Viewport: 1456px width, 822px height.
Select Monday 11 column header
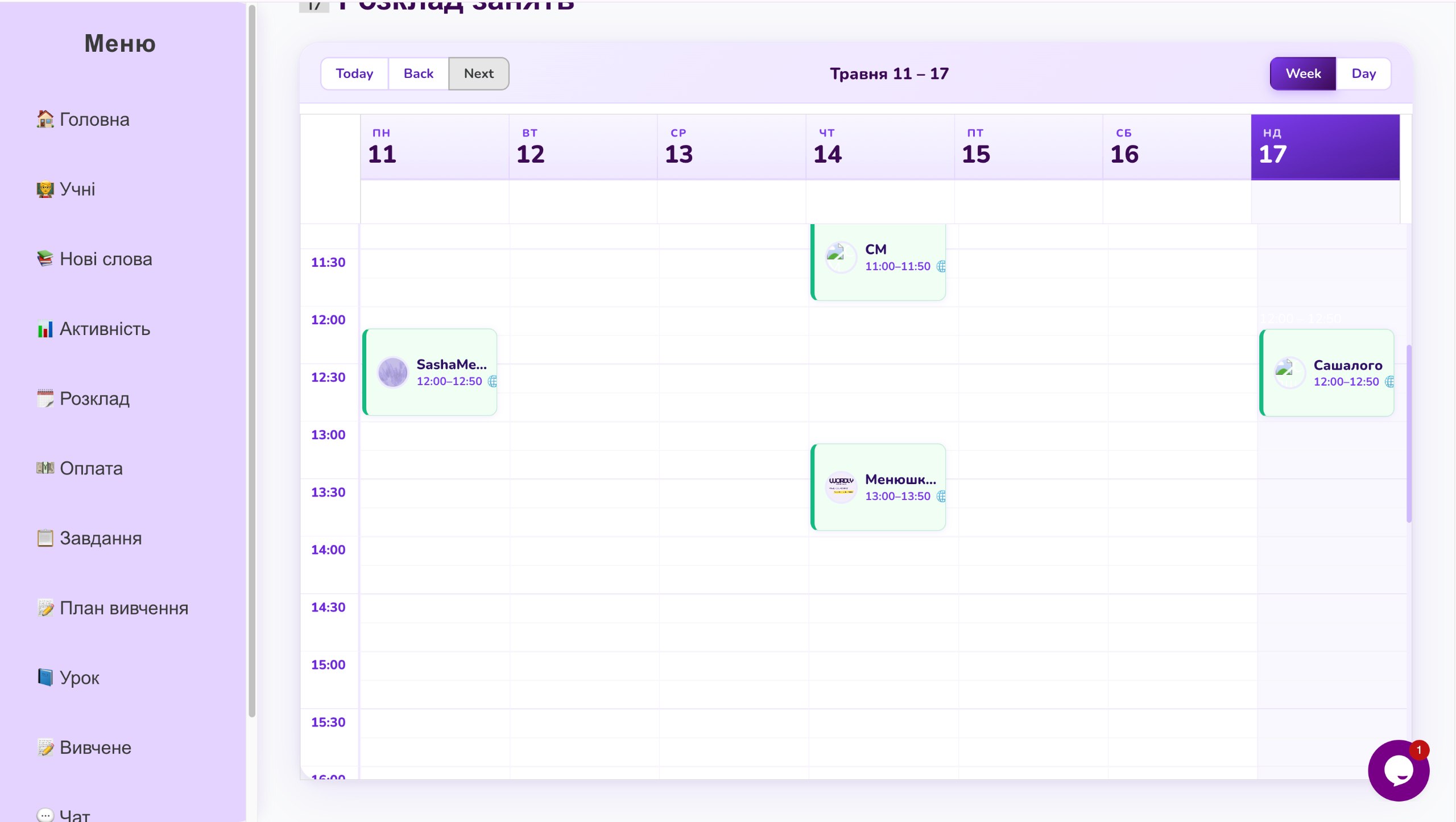point(435,147)
